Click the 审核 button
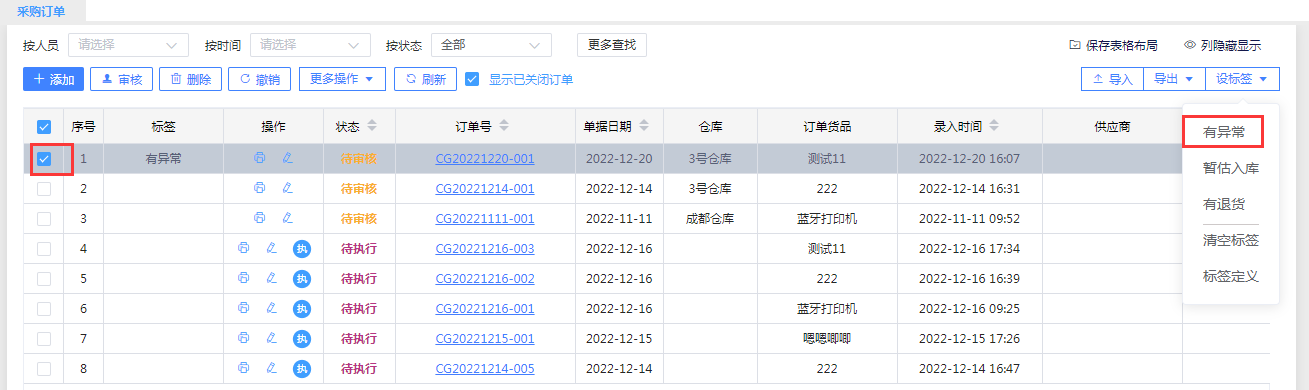This screenshot has width=1309, height=390. pos(122,79)
